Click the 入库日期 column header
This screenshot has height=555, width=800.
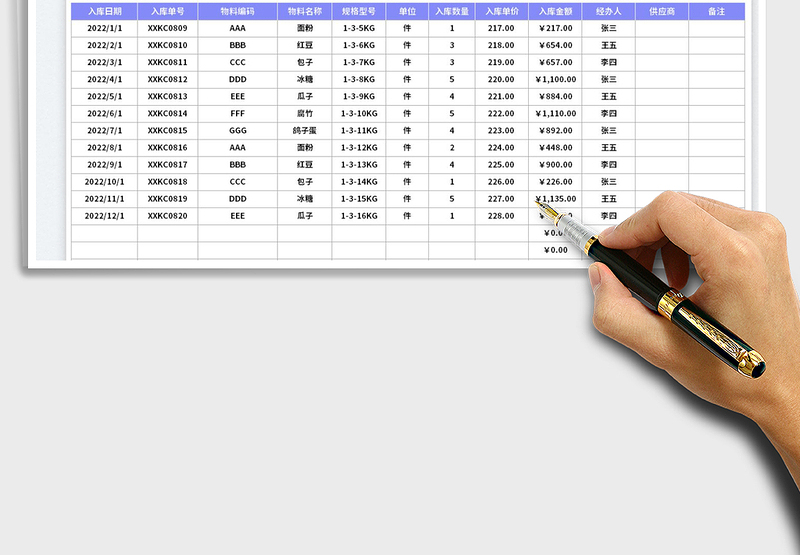click(104, 11)
